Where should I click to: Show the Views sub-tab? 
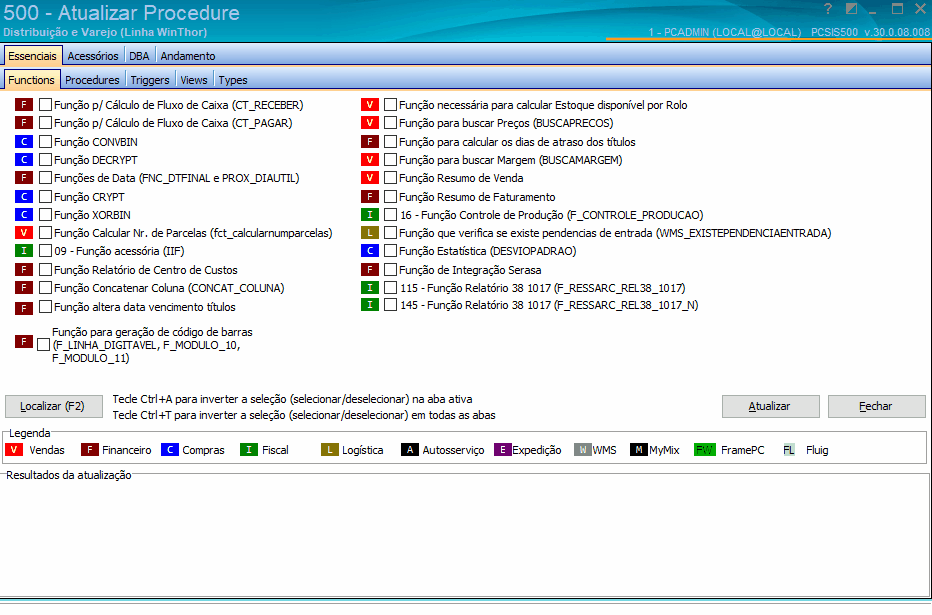(x=194, y=80)
